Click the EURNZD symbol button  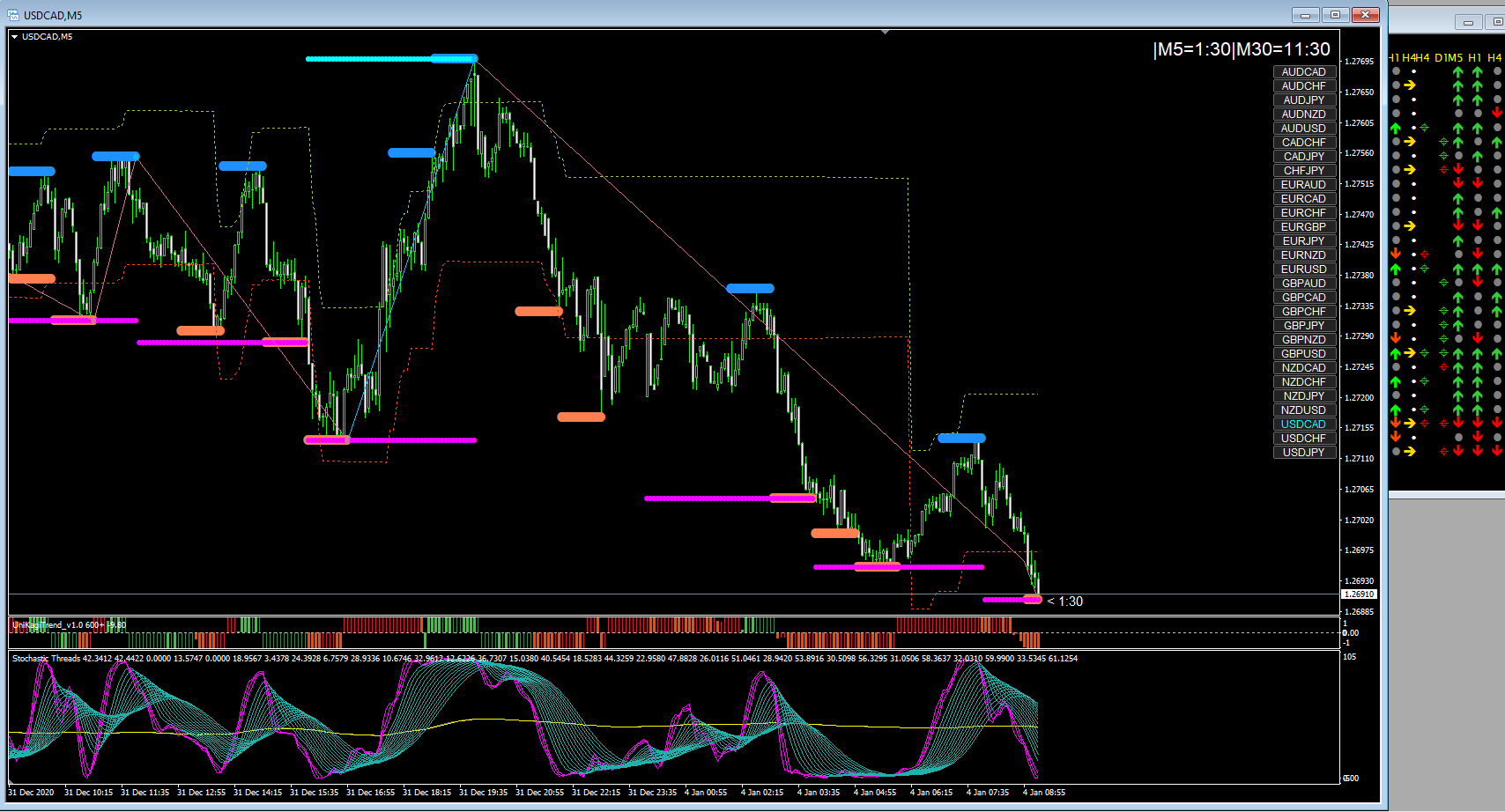[x=1304, y=255]
